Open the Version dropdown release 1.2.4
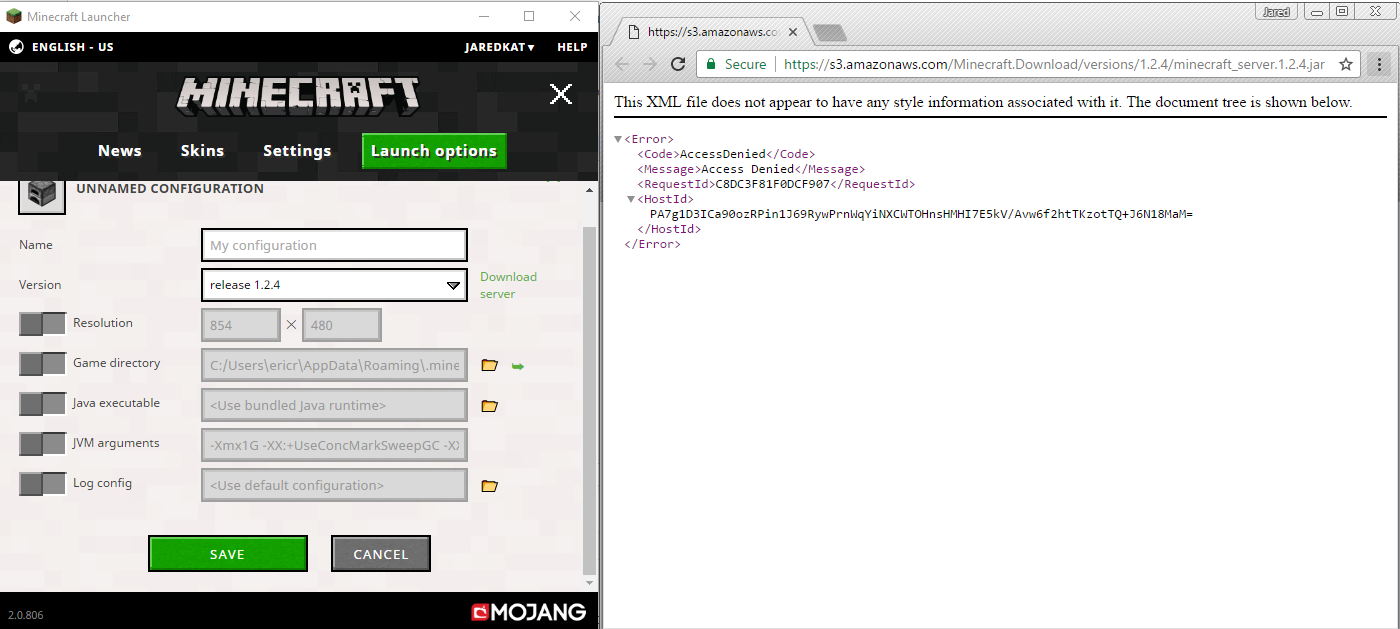1400x629 pixels. point(334,285)
